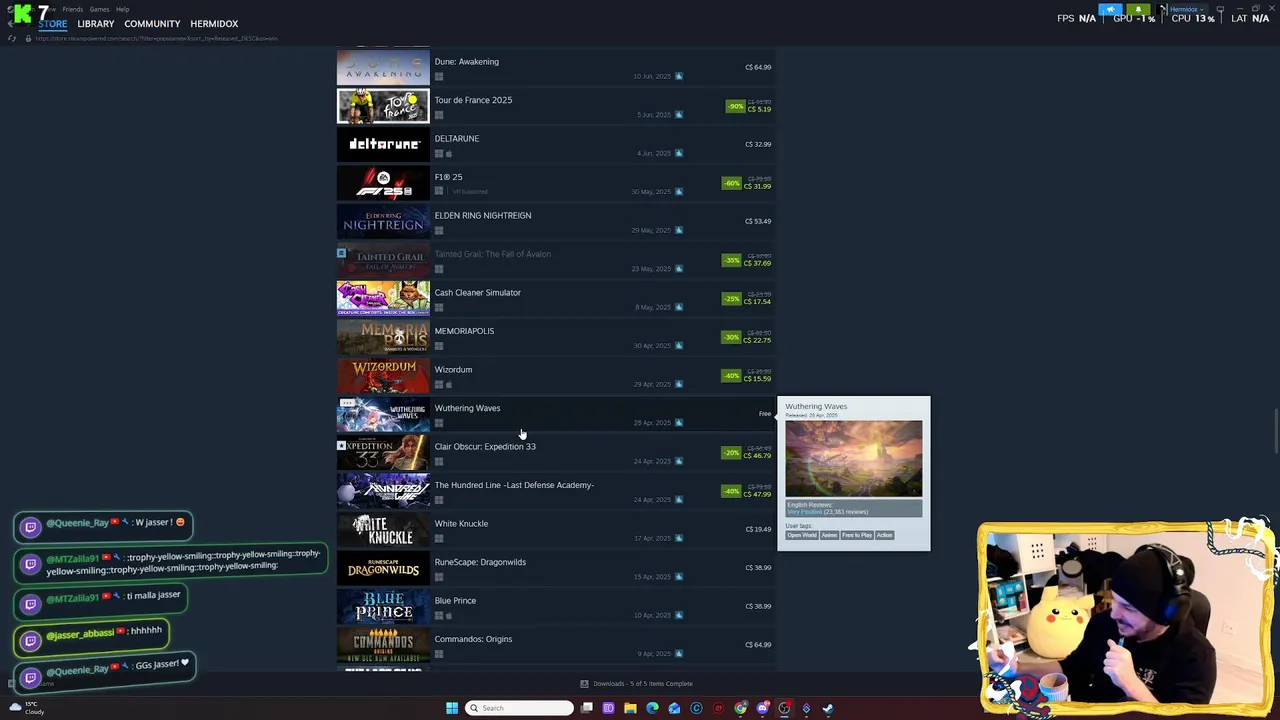
Task: Click the Open World tag in preview
Action: pos(802,535)
